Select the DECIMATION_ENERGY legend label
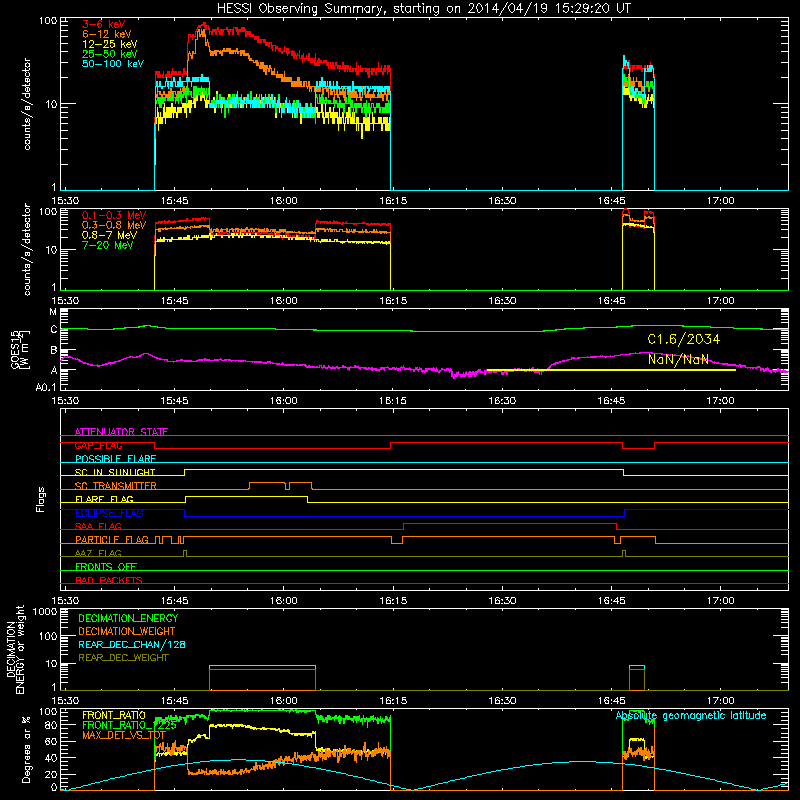This screenshot has height=800, width=800. point(128,618)
